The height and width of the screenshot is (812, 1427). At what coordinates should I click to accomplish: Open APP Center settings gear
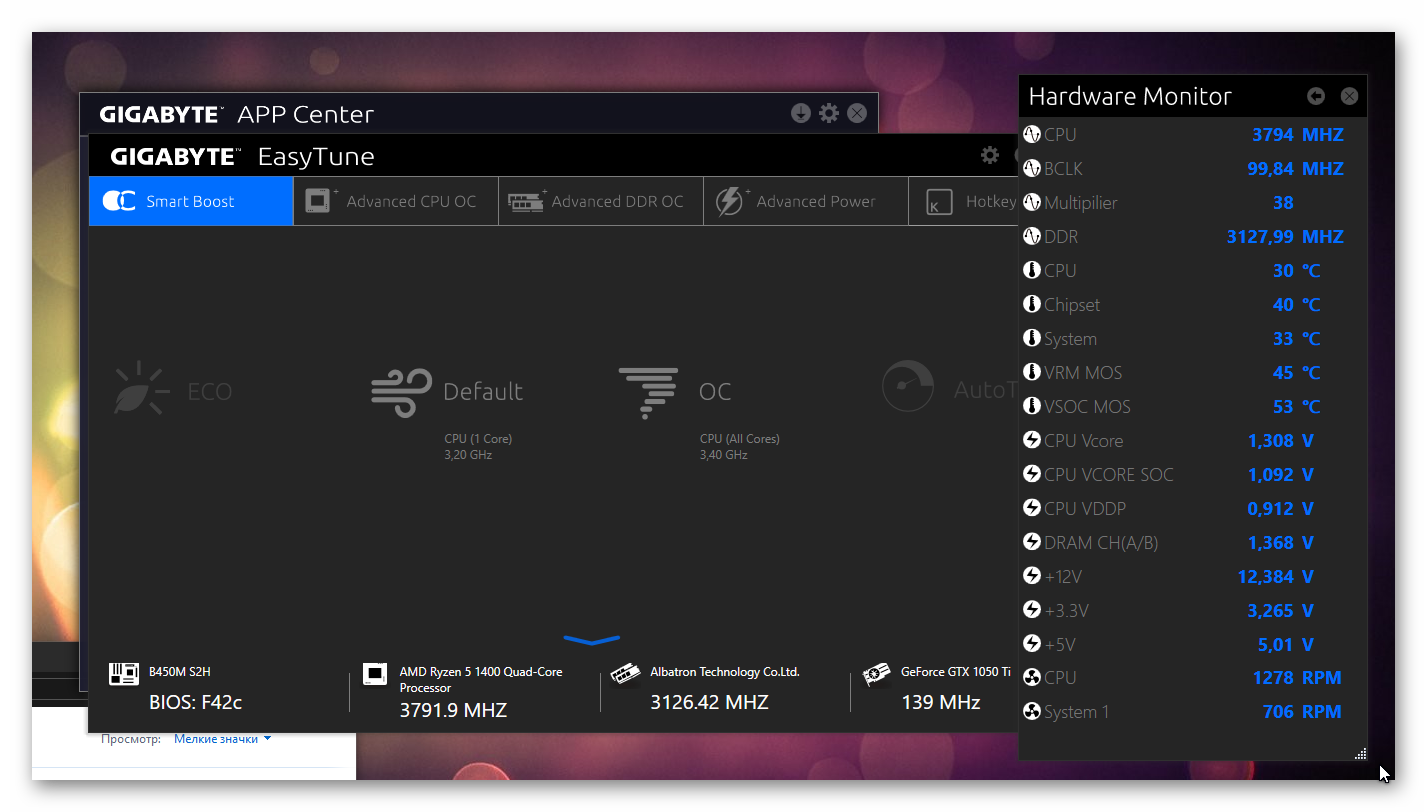pos(829,113)
